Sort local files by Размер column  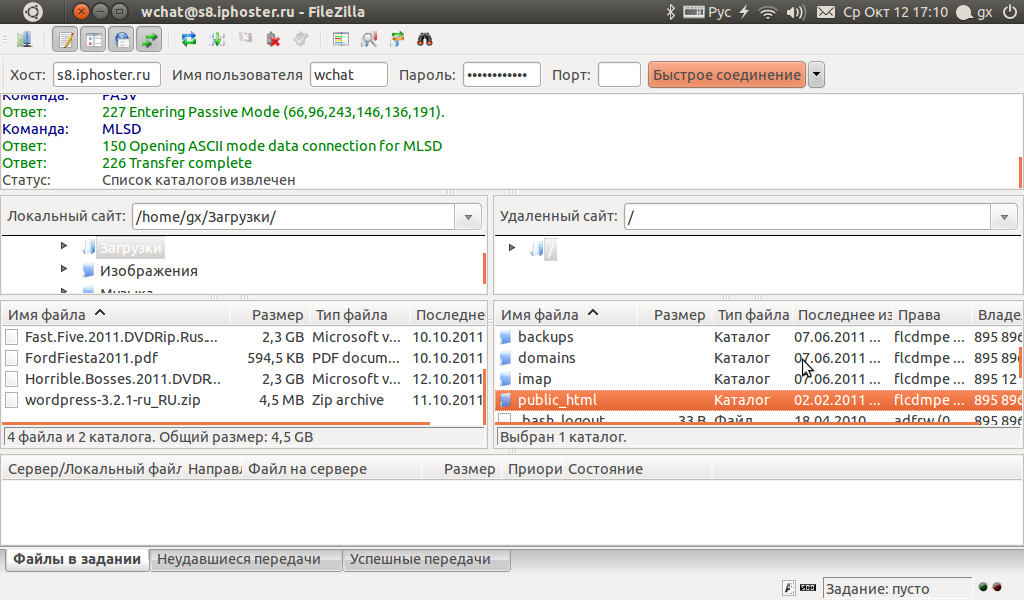pyautogui.click(x=269, y=315)
